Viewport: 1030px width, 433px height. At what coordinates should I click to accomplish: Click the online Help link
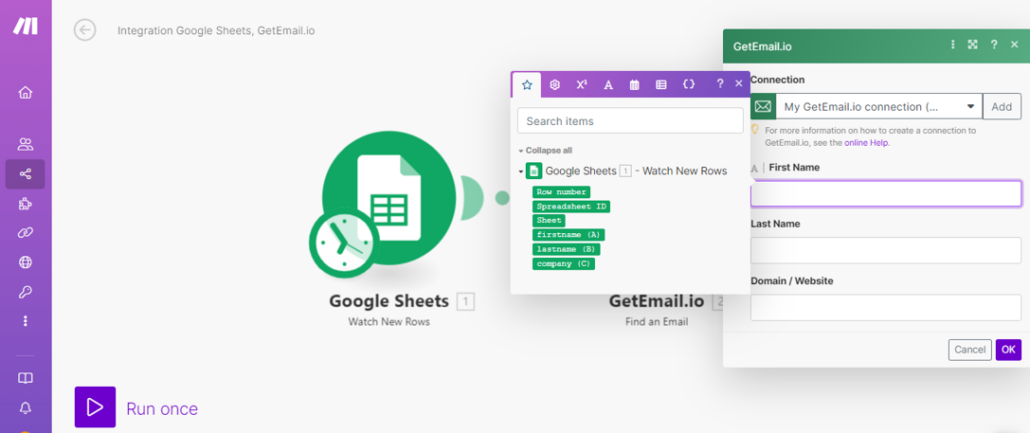pos(866,143)
